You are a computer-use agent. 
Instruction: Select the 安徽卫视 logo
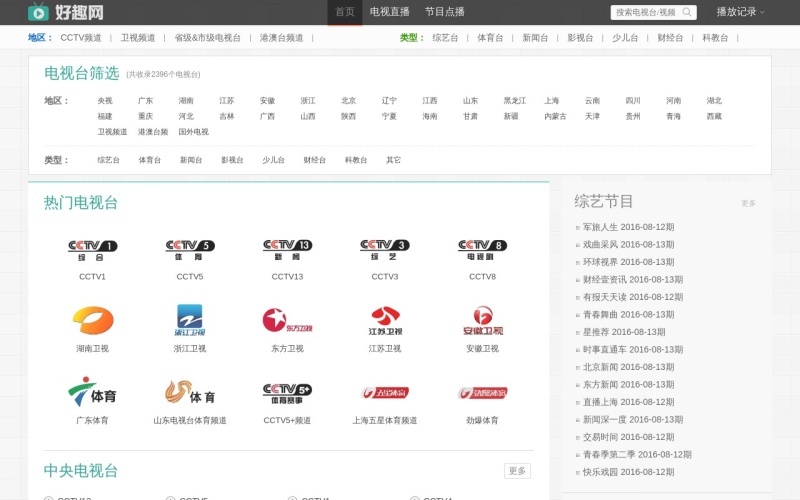pyautogui.click(x=483, y=320)
